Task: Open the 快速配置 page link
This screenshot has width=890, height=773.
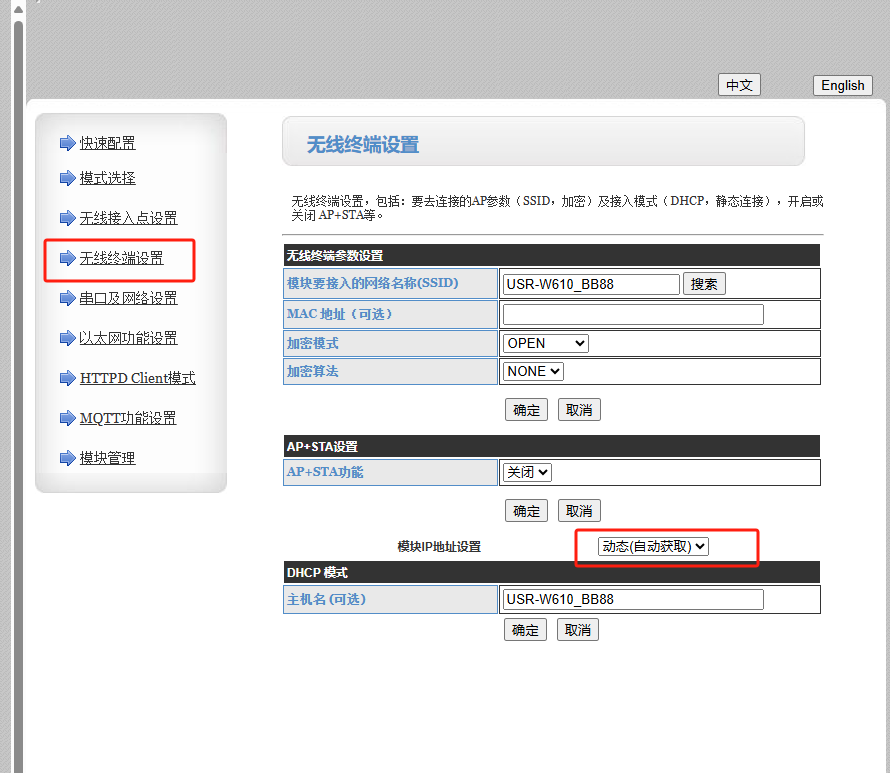Action: point(107,143)
